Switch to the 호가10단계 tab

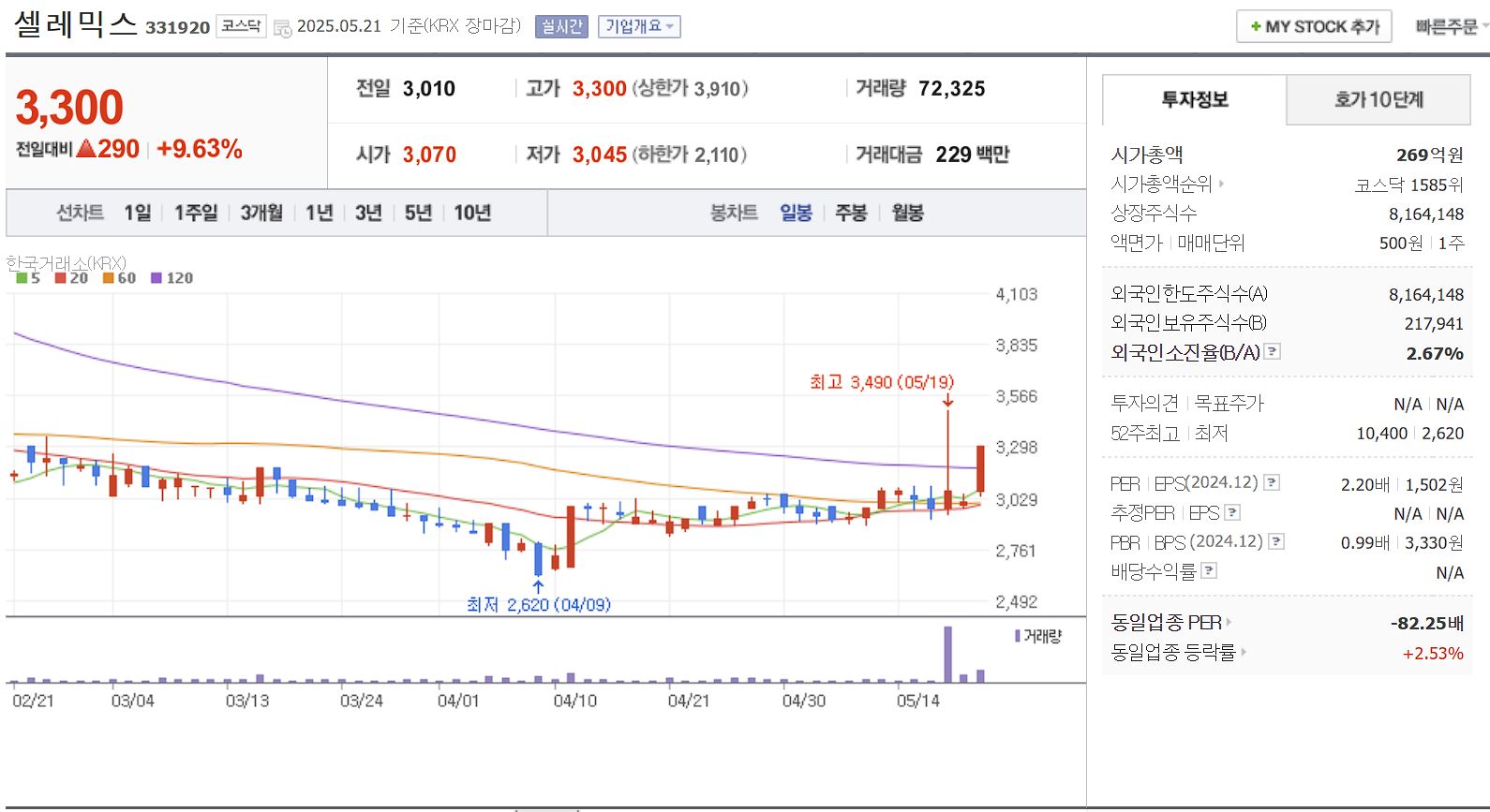[1378, 99]
